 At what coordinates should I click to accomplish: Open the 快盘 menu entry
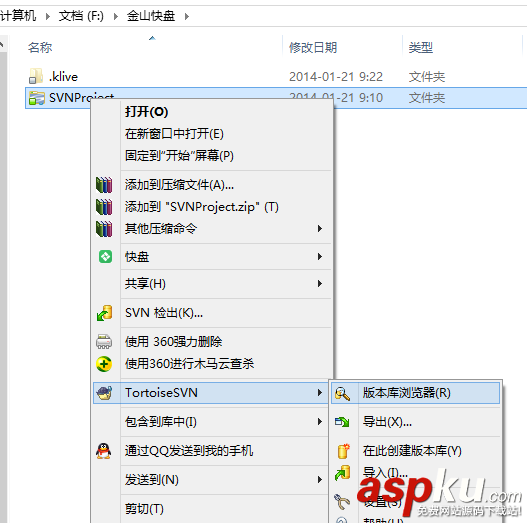137,257
